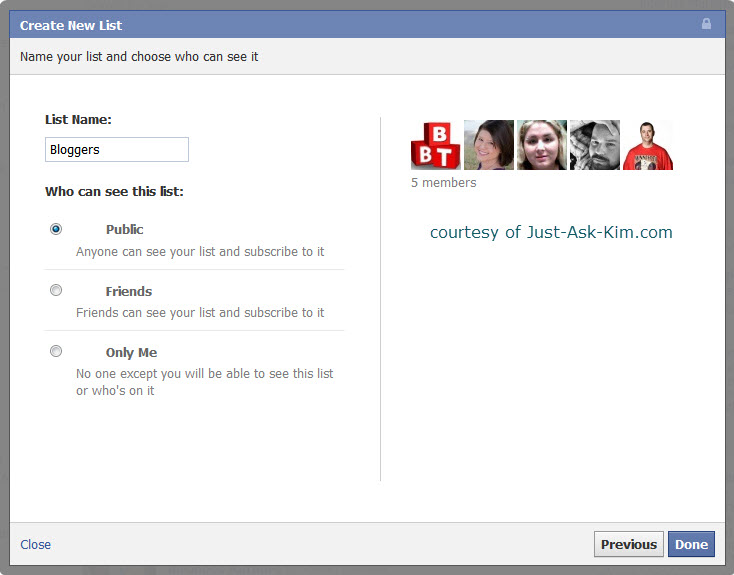This screenshot has width=734, height=575.
Task: Open the man in red shirt thumbnail
Action: pyautogui.click(x=648, y=145)
